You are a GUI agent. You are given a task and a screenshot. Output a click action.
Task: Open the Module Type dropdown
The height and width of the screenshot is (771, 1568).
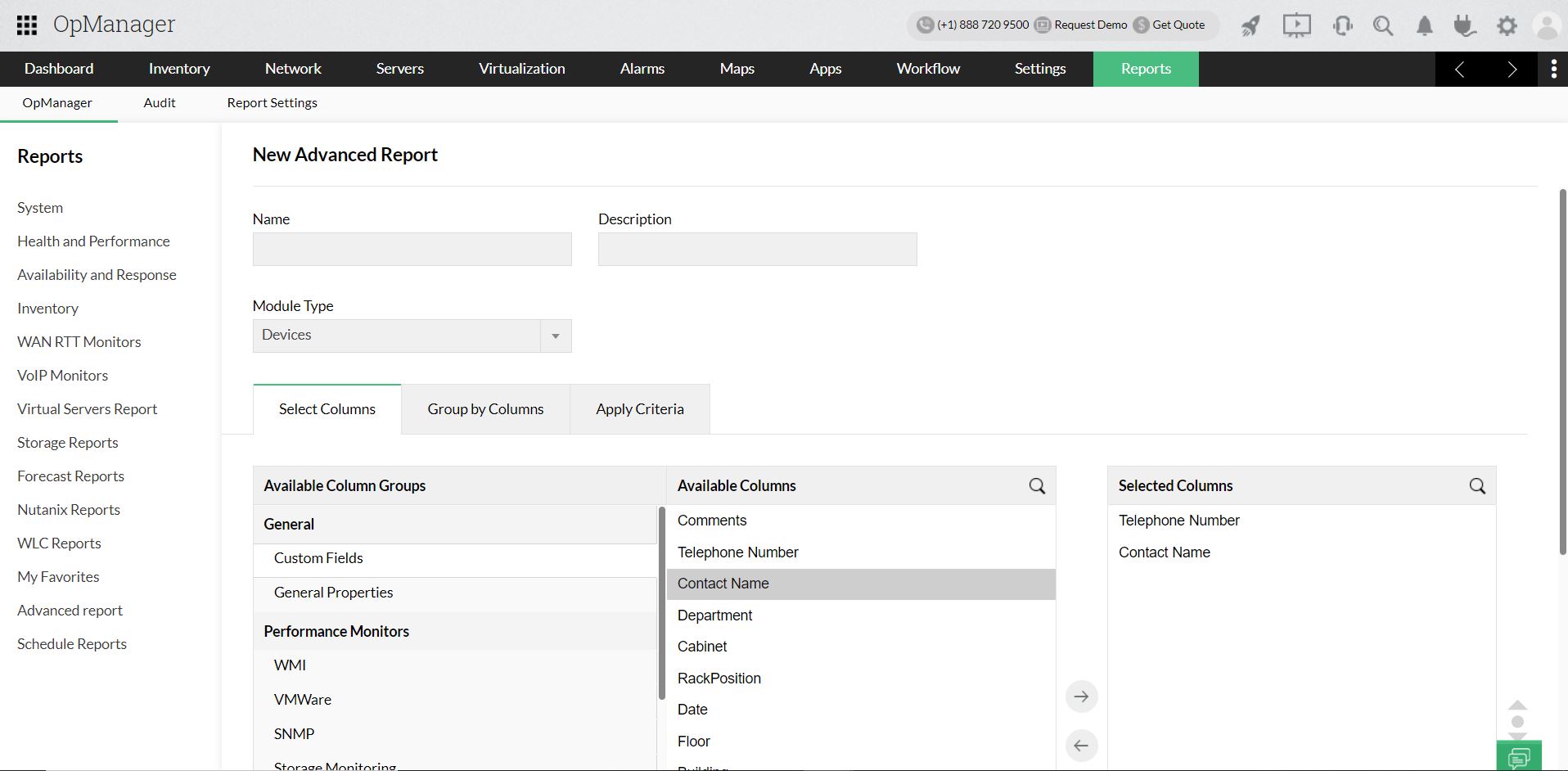click(412, 336)
